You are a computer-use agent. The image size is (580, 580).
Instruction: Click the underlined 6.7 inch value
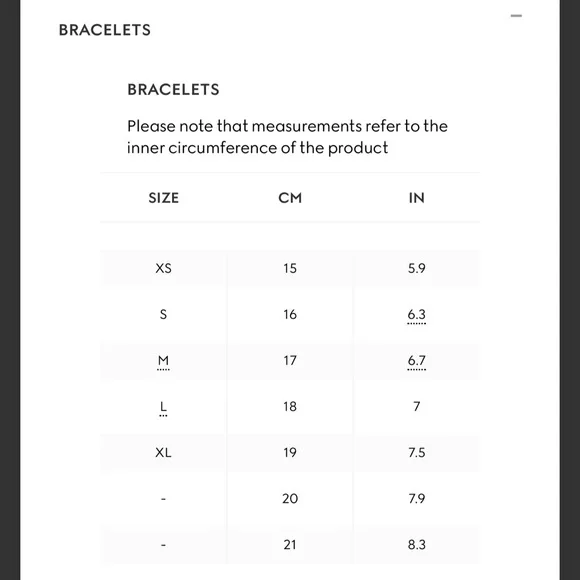pos(417,361)
